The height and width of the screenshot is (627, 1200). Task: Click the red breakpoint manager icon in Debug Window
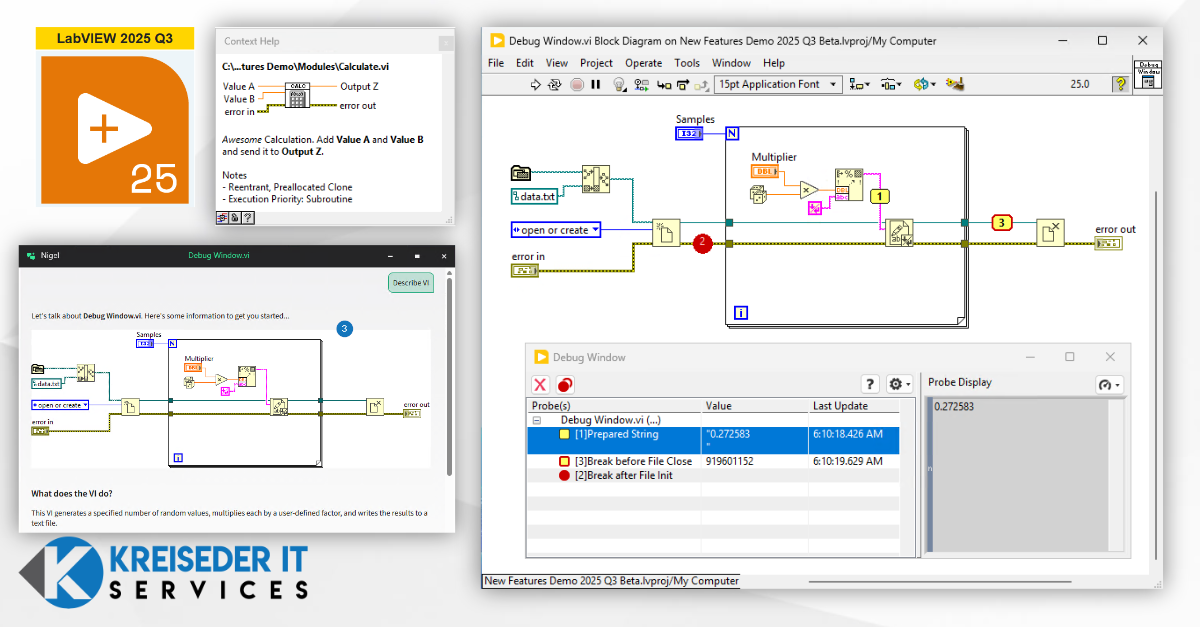click(565, 384)
